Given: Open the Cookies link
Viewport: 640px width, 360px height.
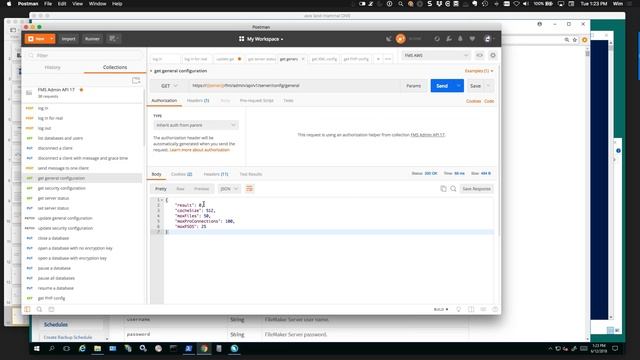Looking at the screenshot, I should click(473, 101).
